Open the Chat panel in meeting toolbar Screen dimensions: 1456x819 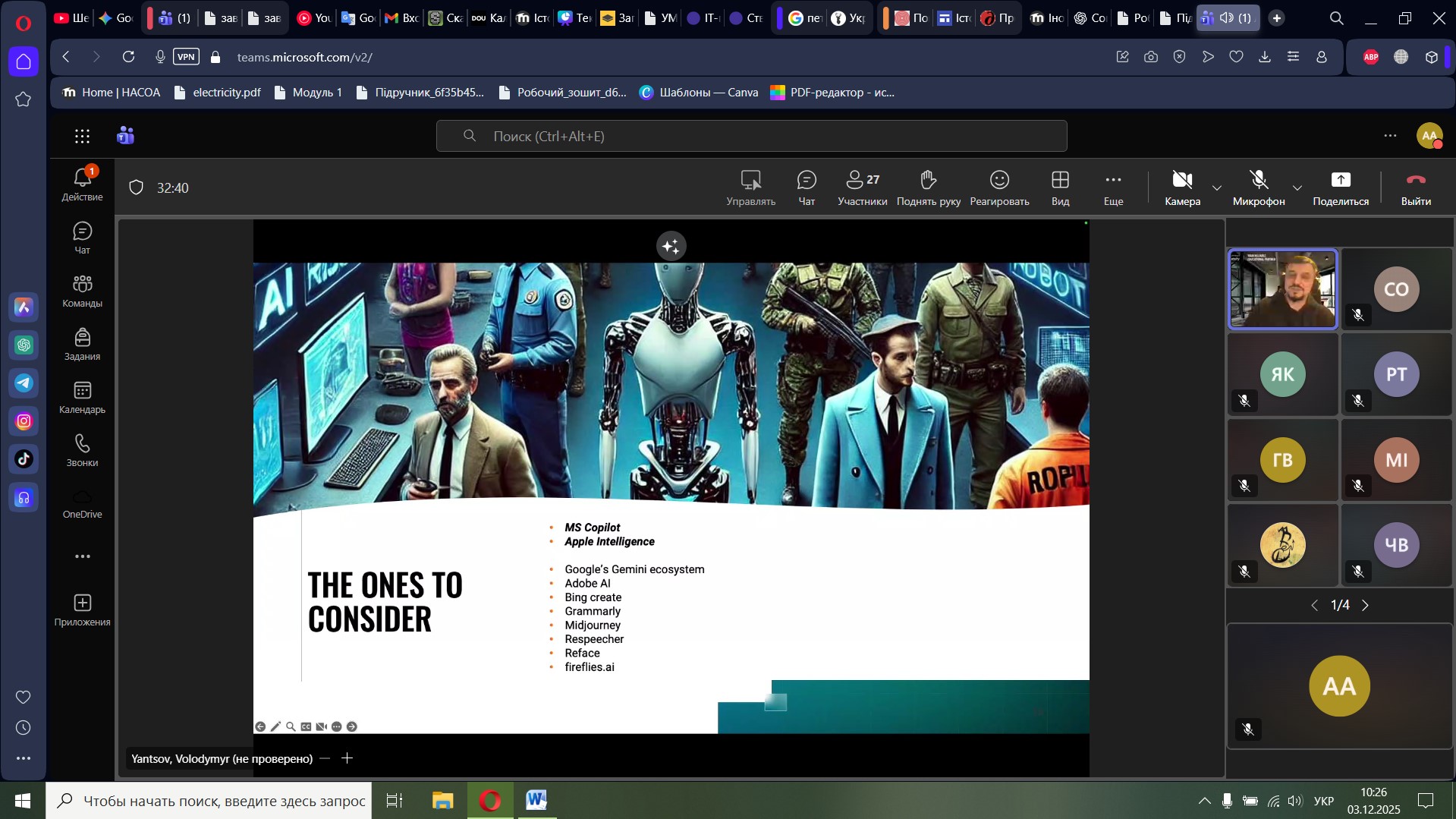tap(806, 187)
